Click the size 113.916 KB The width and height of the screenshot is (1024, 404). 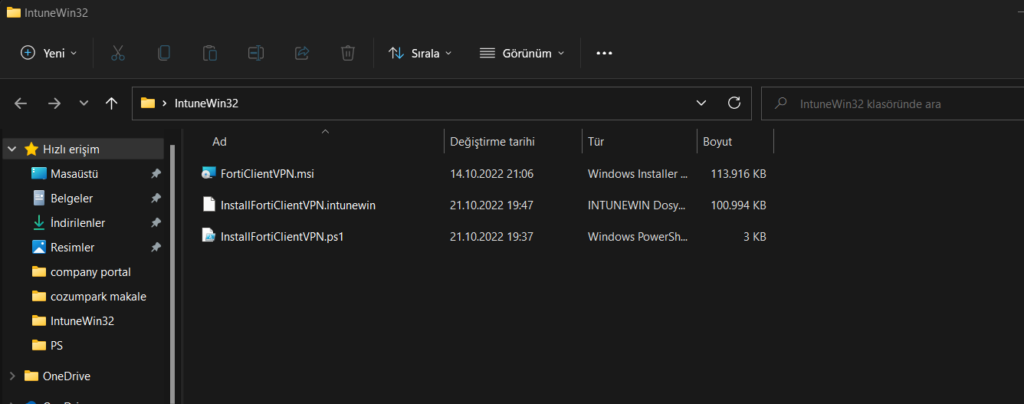[739, 174]
